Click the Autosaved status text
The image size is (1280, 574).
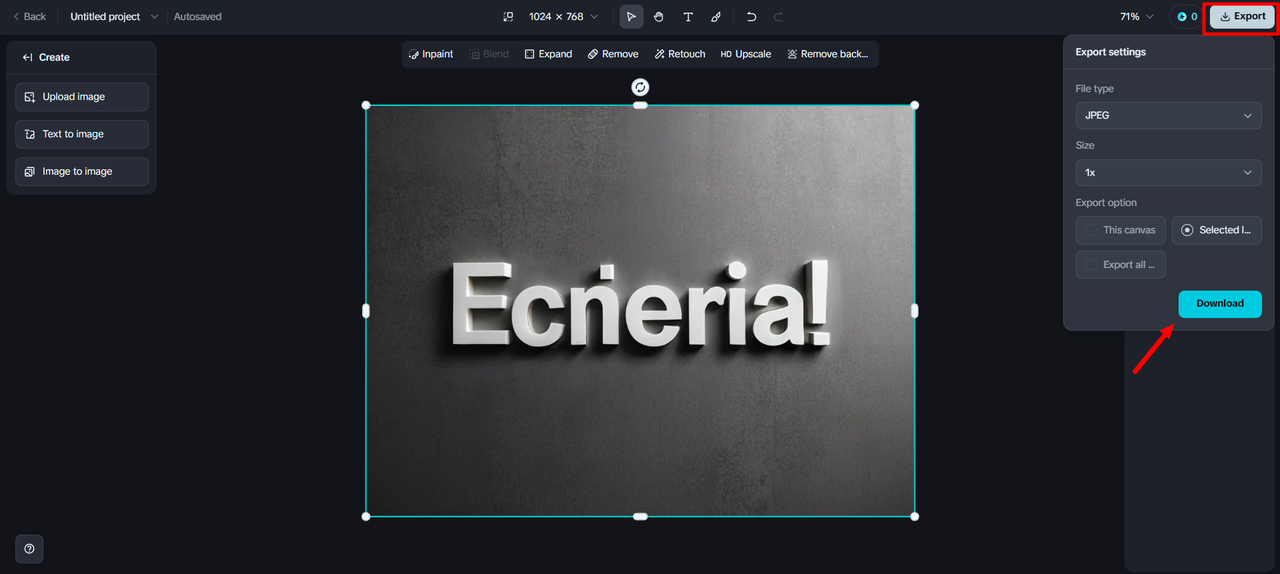click(x=198, y=16)
